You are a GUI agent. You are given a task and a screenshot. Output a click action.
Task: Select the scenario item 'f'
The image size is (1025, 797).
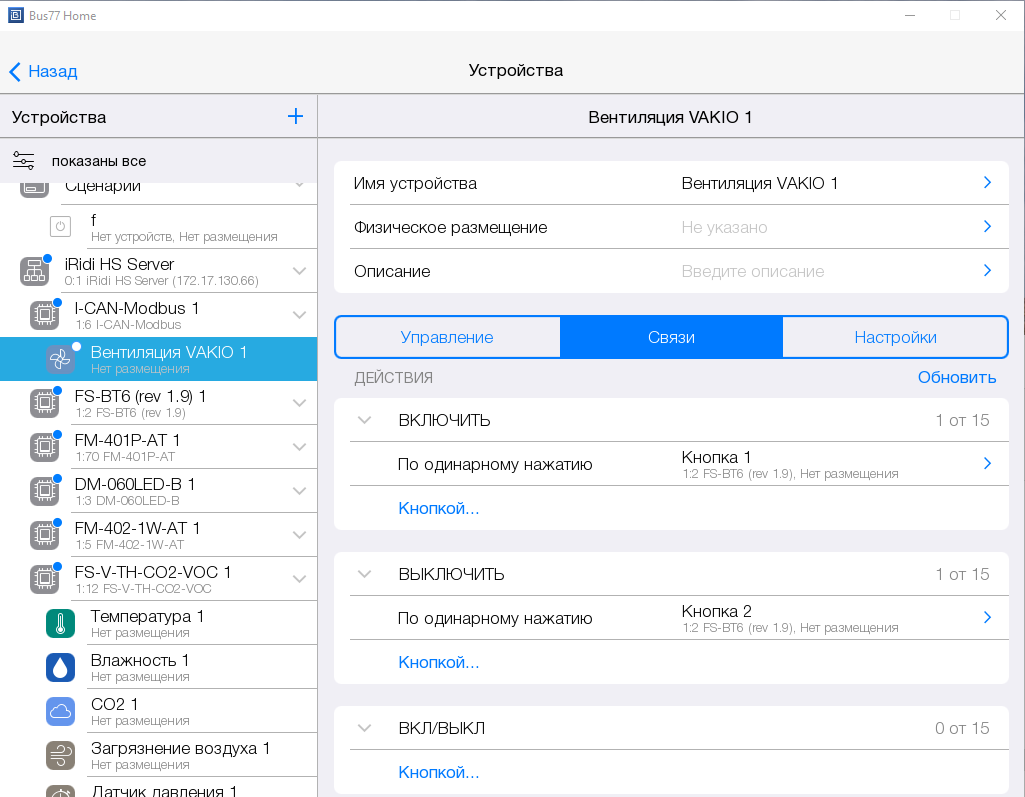pos(158,226)
